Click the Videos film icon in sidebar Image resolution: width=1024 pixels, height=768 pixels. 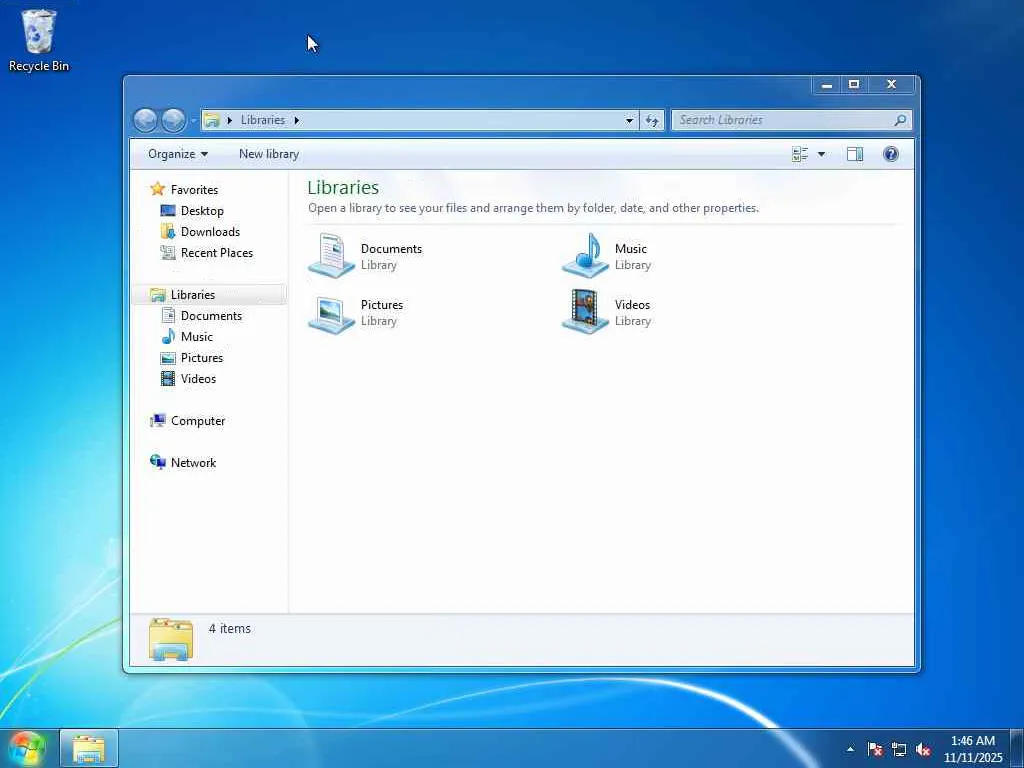point(168,379)
